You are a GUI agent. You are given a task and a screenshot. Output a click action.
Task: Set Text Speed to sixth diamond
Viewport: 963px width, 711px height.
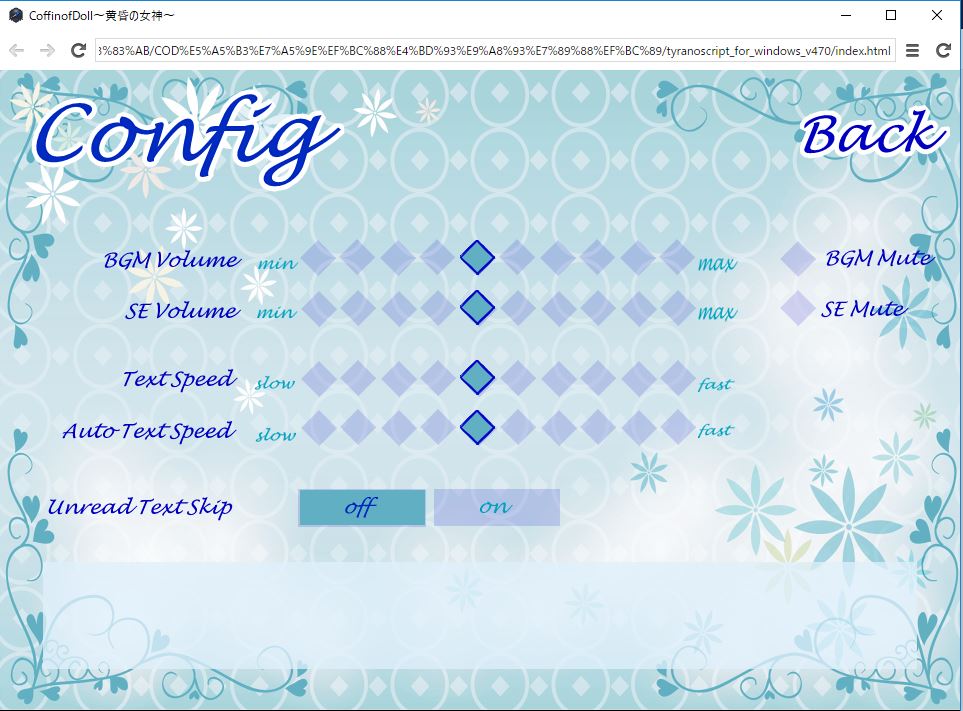point(518,378)
